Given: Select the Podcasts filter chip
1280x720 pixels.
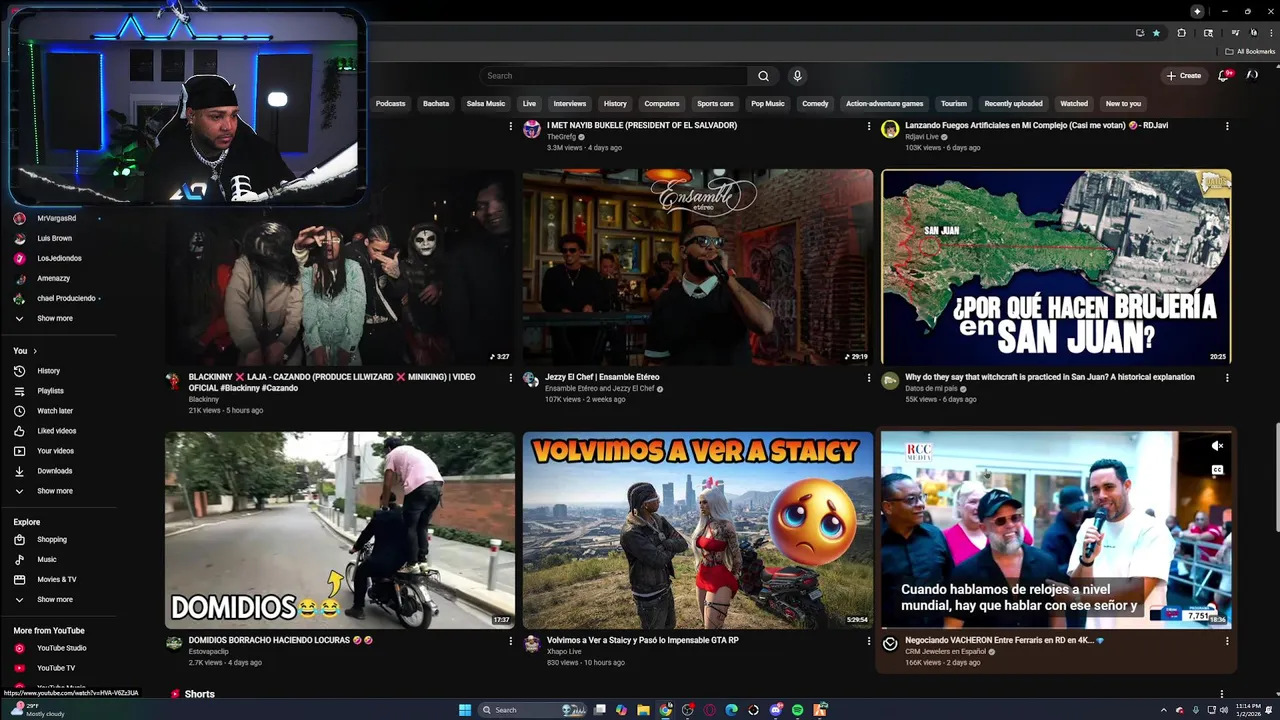Looking at the screenshot, I should pyautogui.click(x=390, y=104).
